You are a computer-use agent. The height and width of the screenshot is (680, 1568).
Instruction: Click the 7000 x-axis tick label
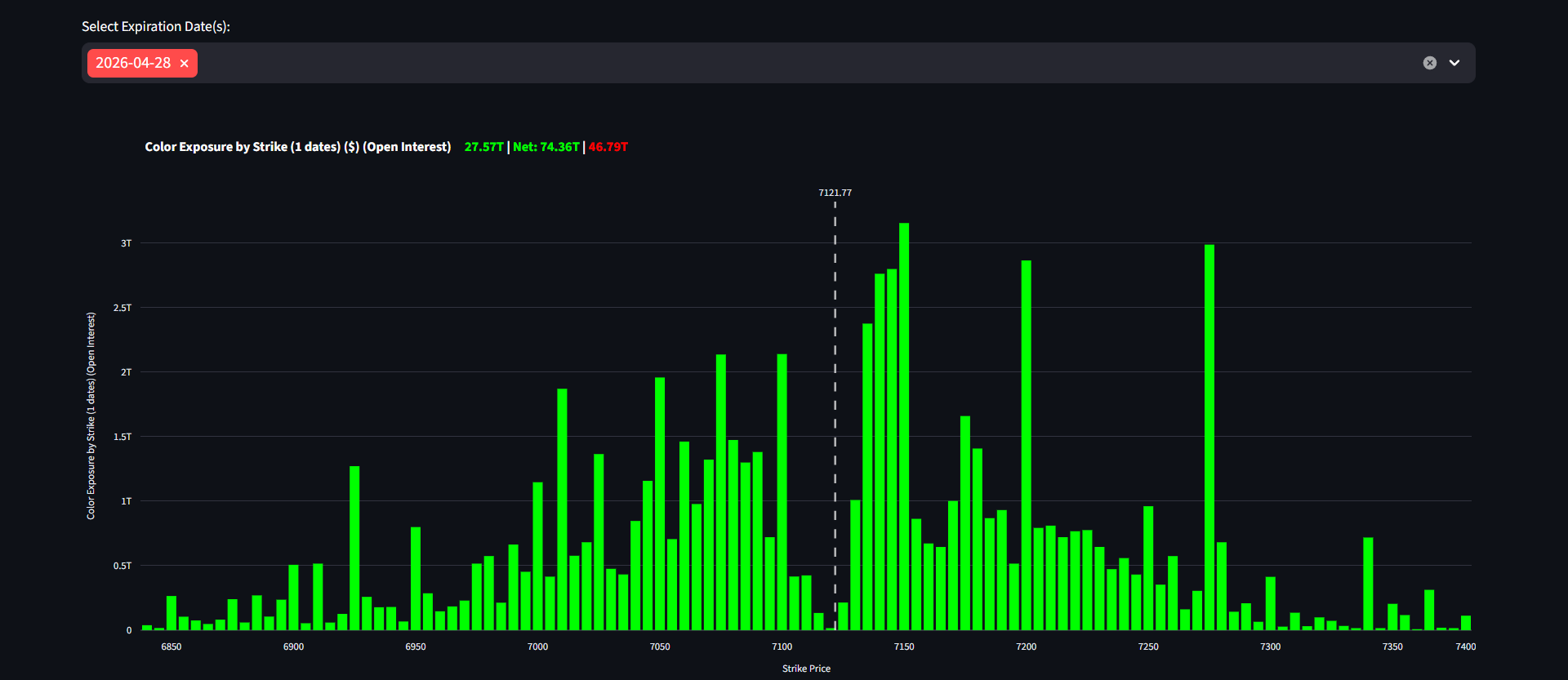pyautogui.click(x=537, y=647)
